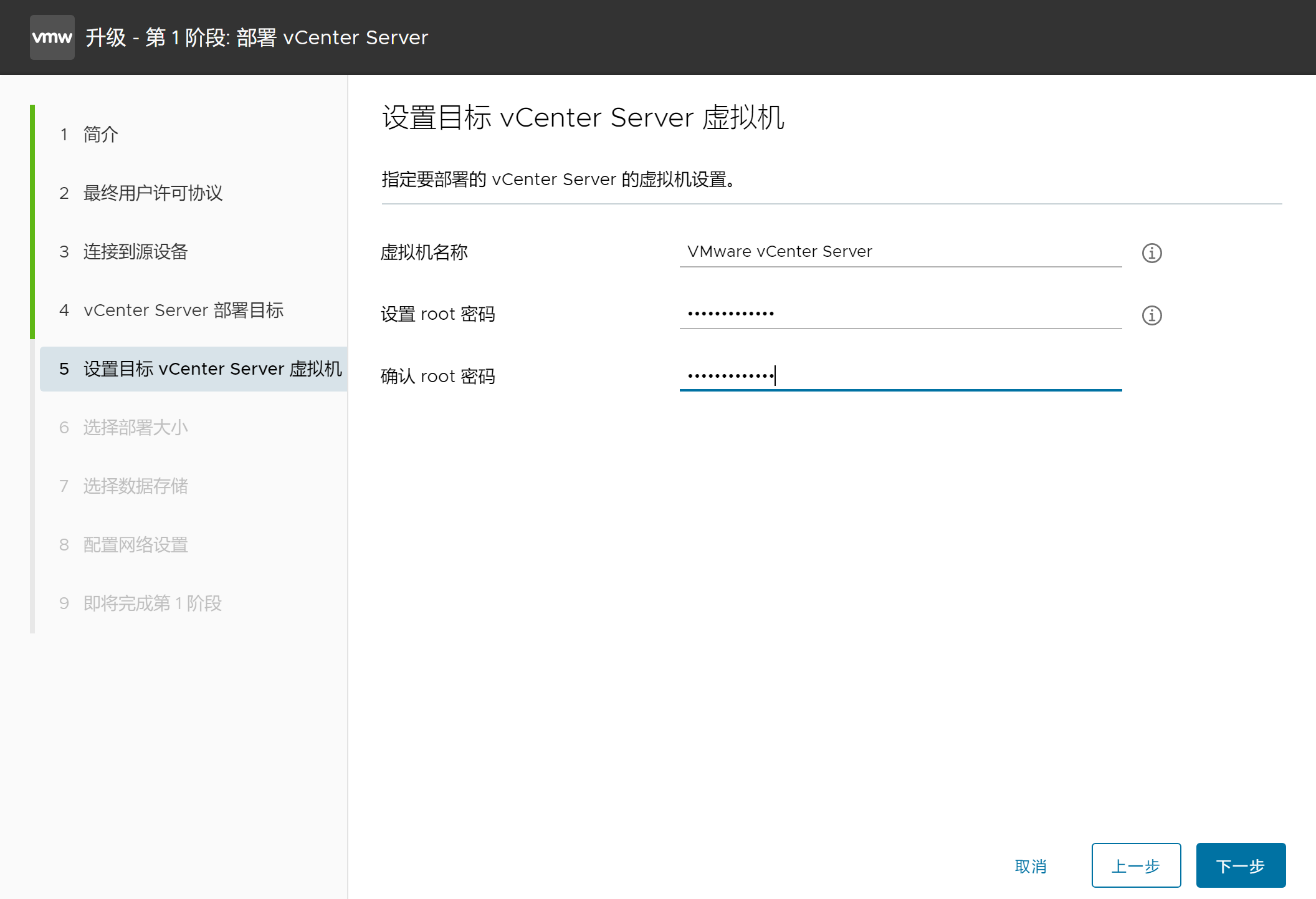Viewport: 1316px width, 899px height.
Task: Focus the 设置 root 密码 field
Action: pyautogui.click(x=900, y=314)
